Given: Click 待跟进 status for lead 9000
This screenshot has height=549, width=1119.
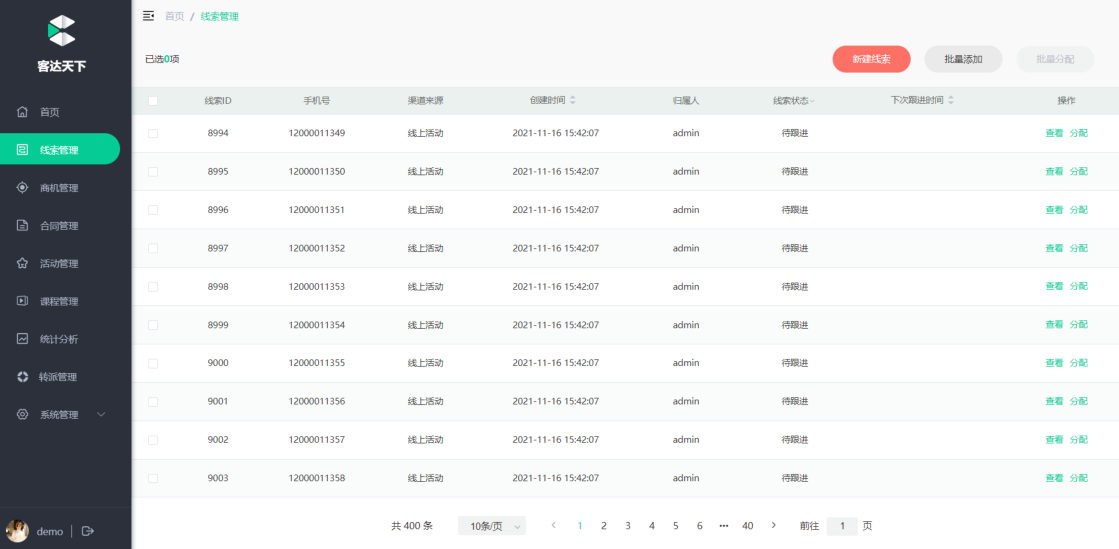Looking at the screenshot, I should [794, 363].
